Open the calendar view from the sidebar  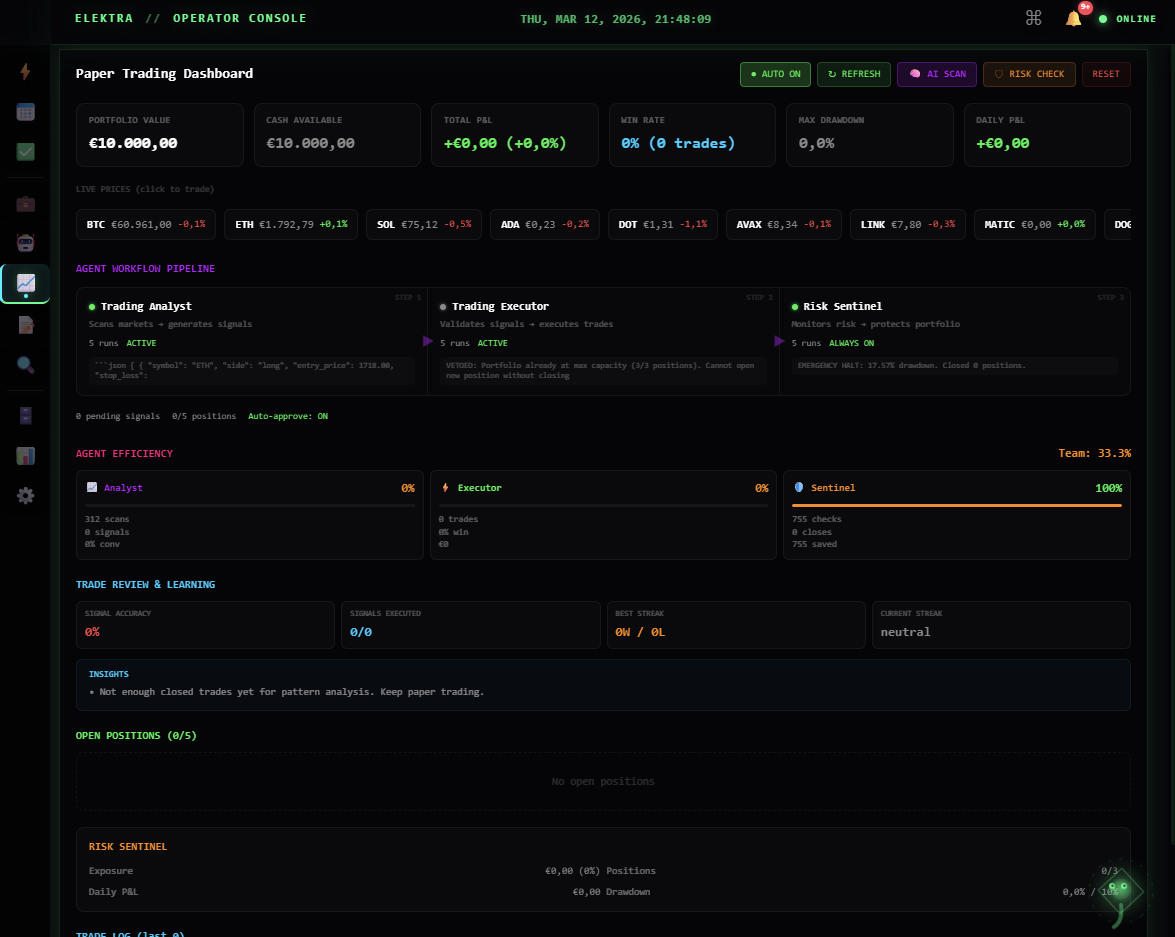[x=25, y=112]
